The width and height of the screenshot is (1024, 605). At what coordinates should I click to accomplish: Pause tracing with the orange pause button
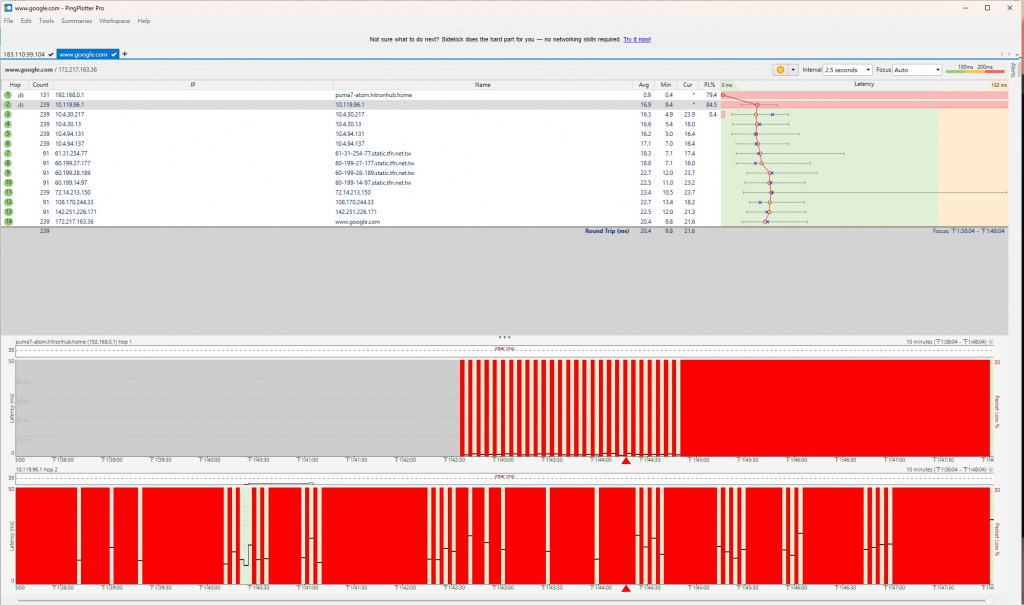pos(780,69)
